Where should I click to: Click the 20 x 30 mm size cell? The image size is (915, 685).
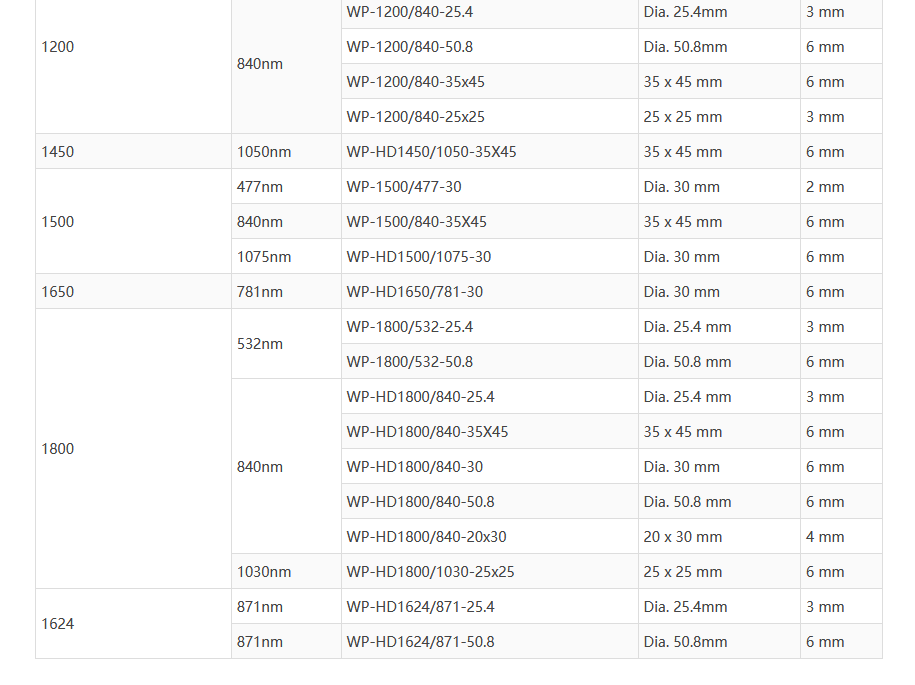(x=683, y=537)
